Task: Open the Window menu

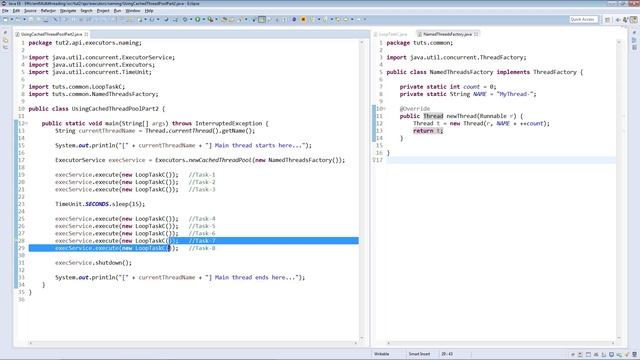Action: pyautogui.click(x=133, y=11)
